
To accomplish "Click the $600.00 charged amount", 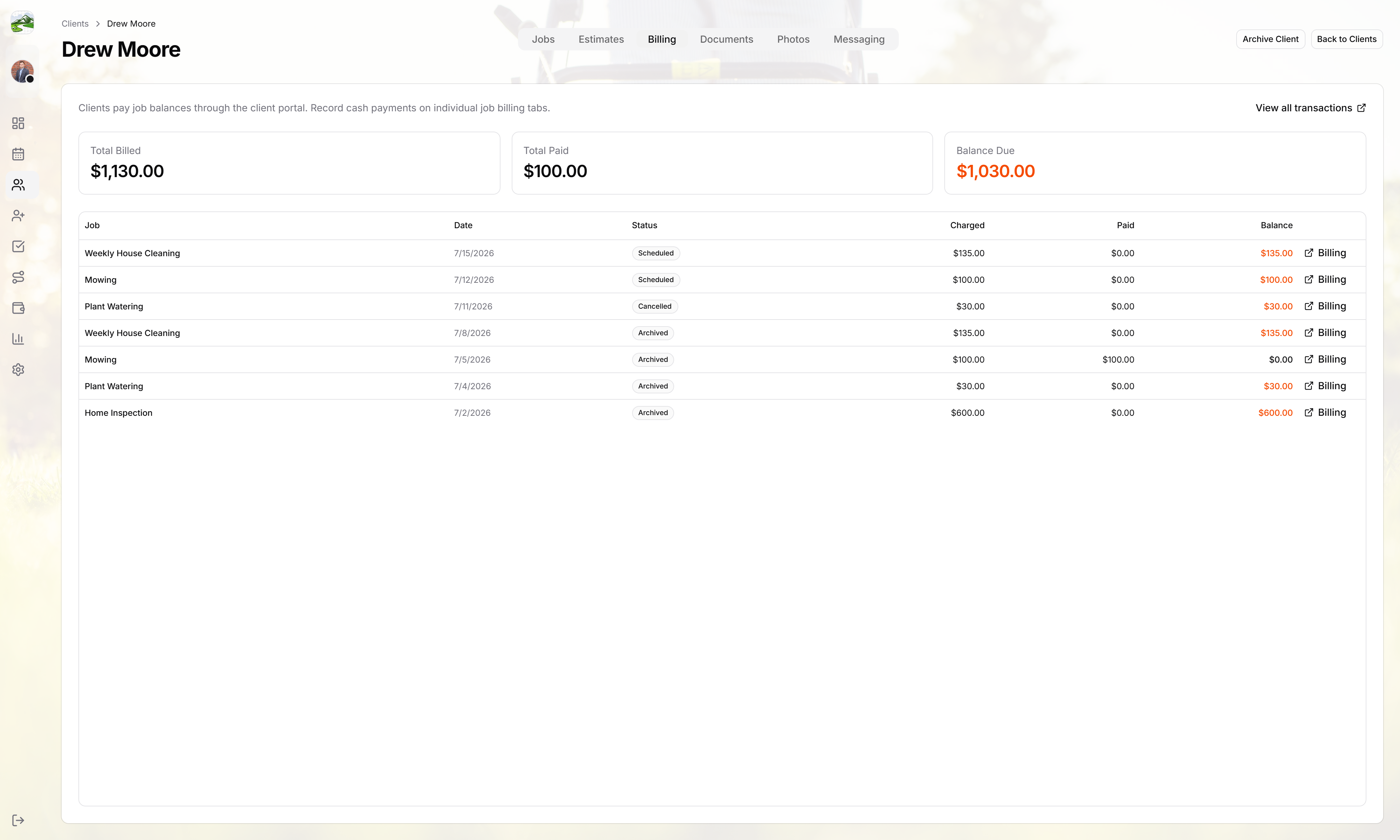I will 967,413.
